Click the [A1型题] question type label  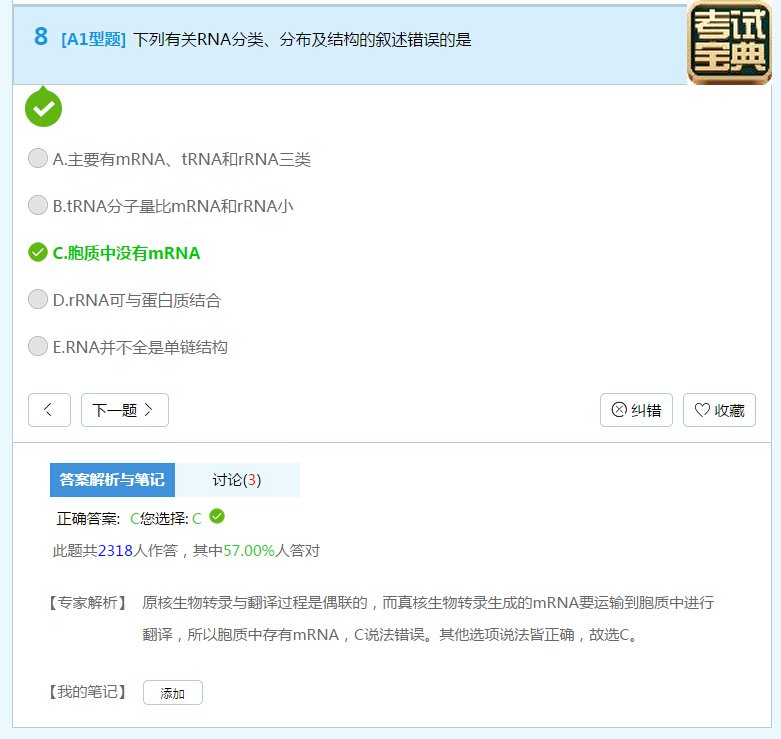click(x=94, y=39)
